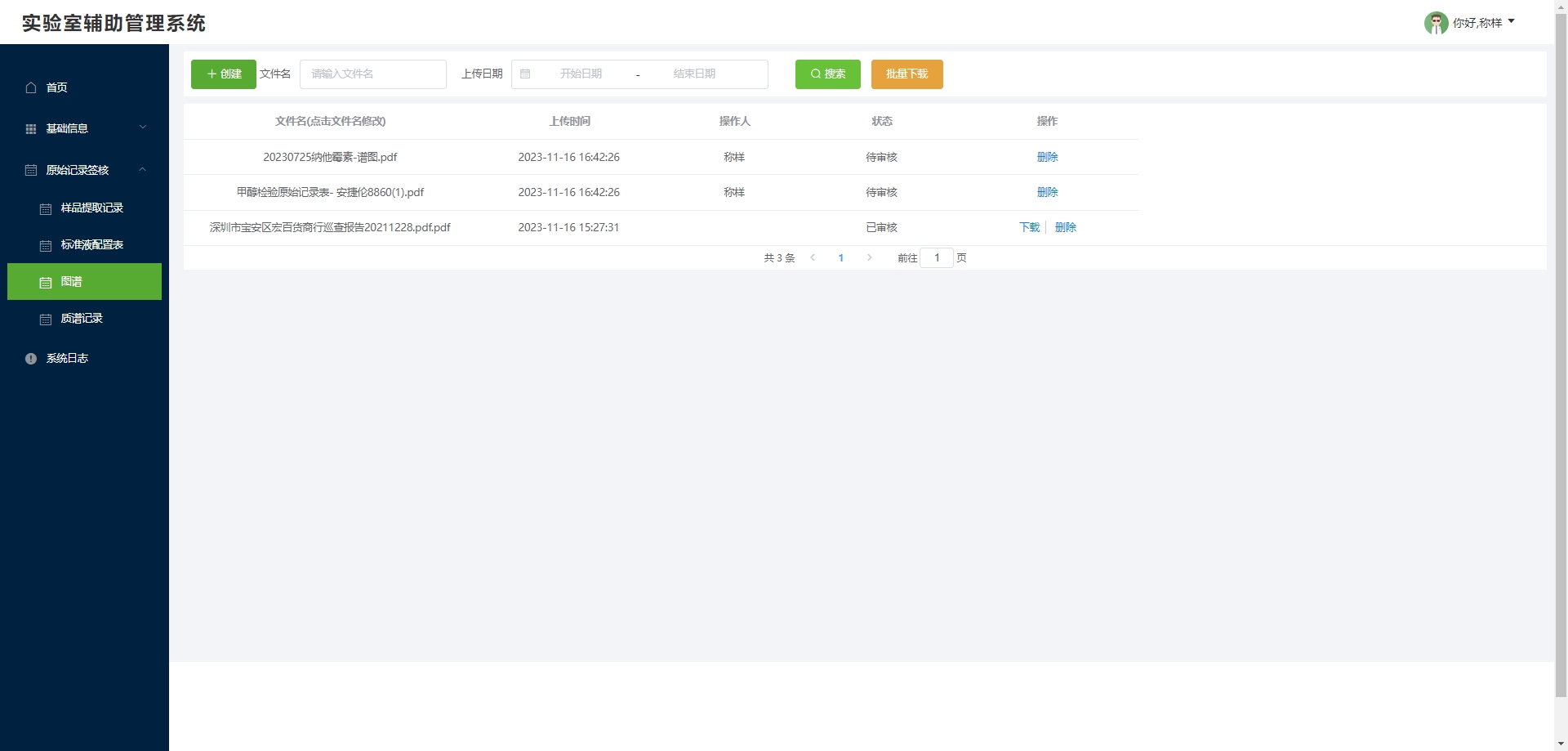
Task: Click the icon beside 质谱记录
Action: coord(46,320)
